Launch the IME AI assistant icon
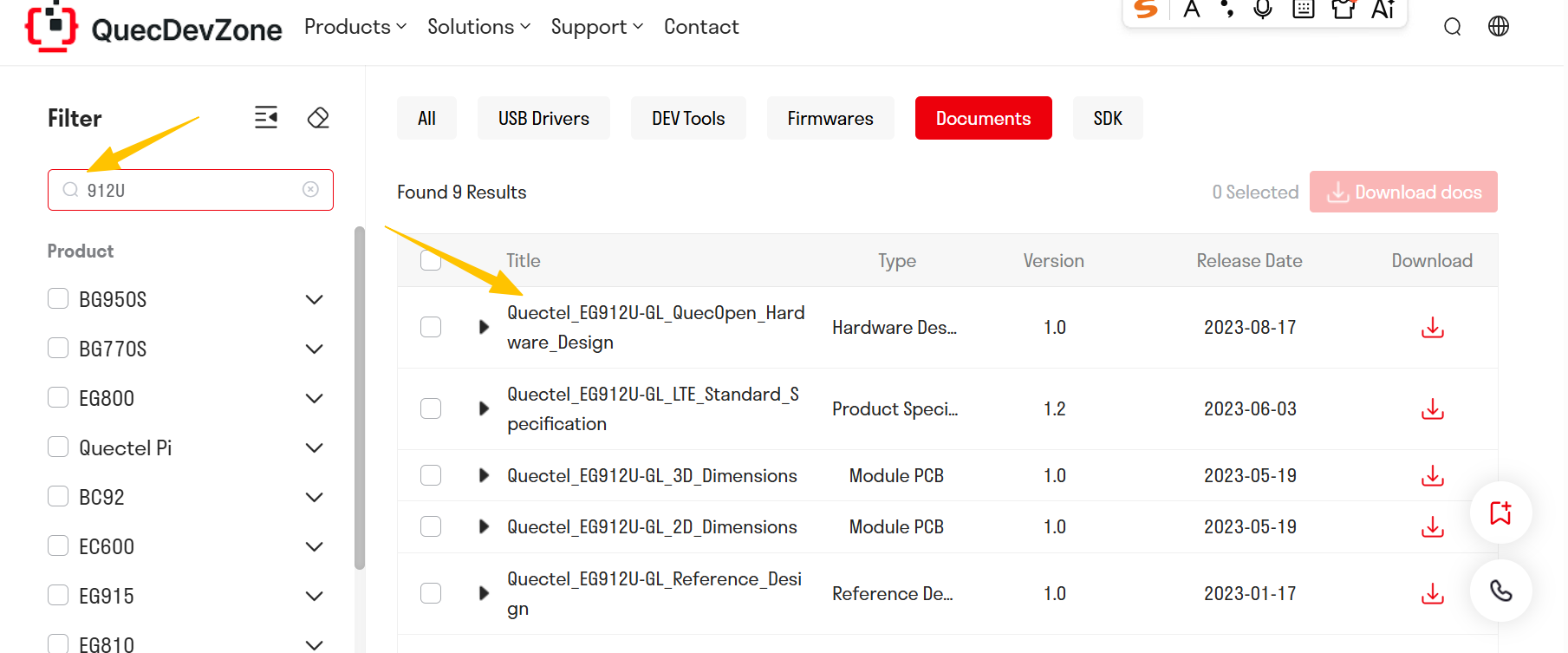 [x=1383, y=9]
